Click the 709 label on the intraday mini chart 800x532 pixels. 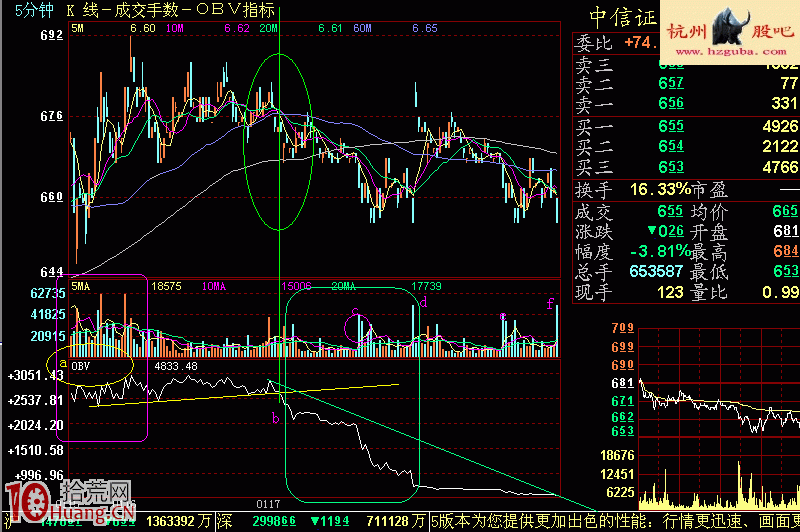tap(622, 328)
